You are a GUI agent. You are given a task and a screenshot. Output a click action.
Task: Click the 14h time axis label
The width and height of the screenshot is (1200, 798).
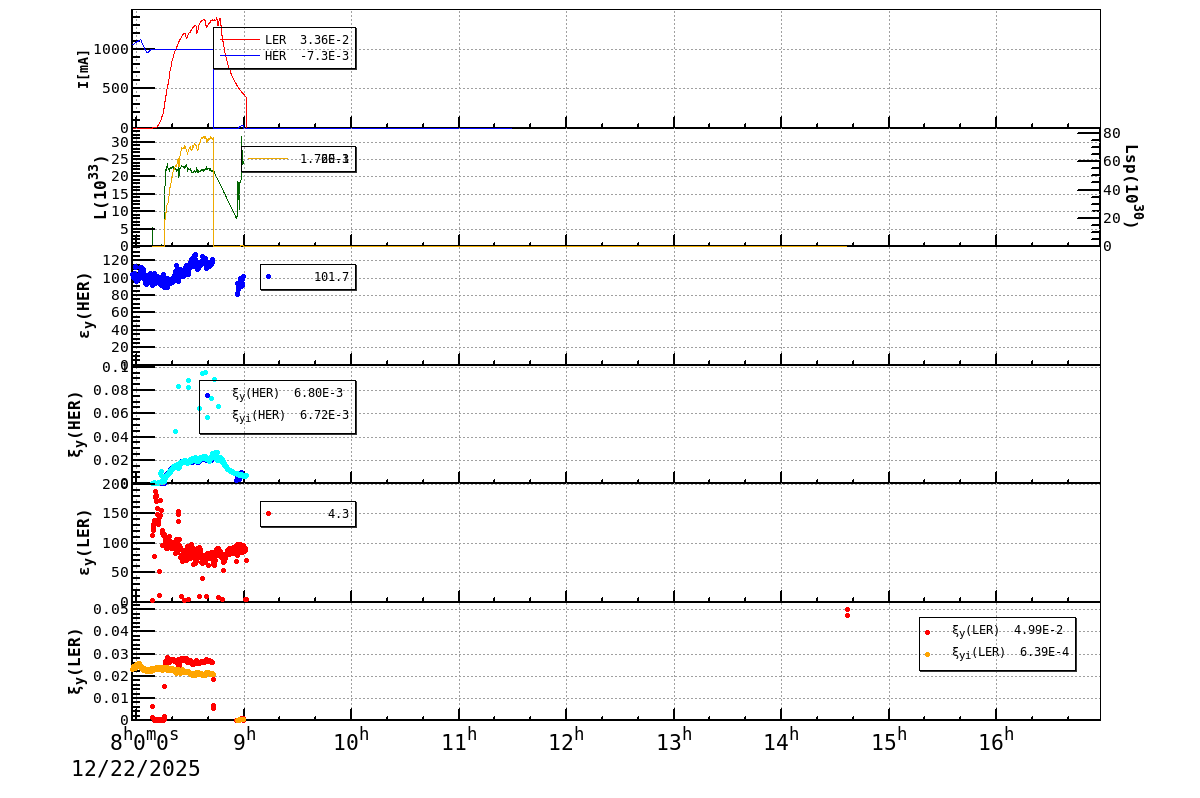click(782, 739)
